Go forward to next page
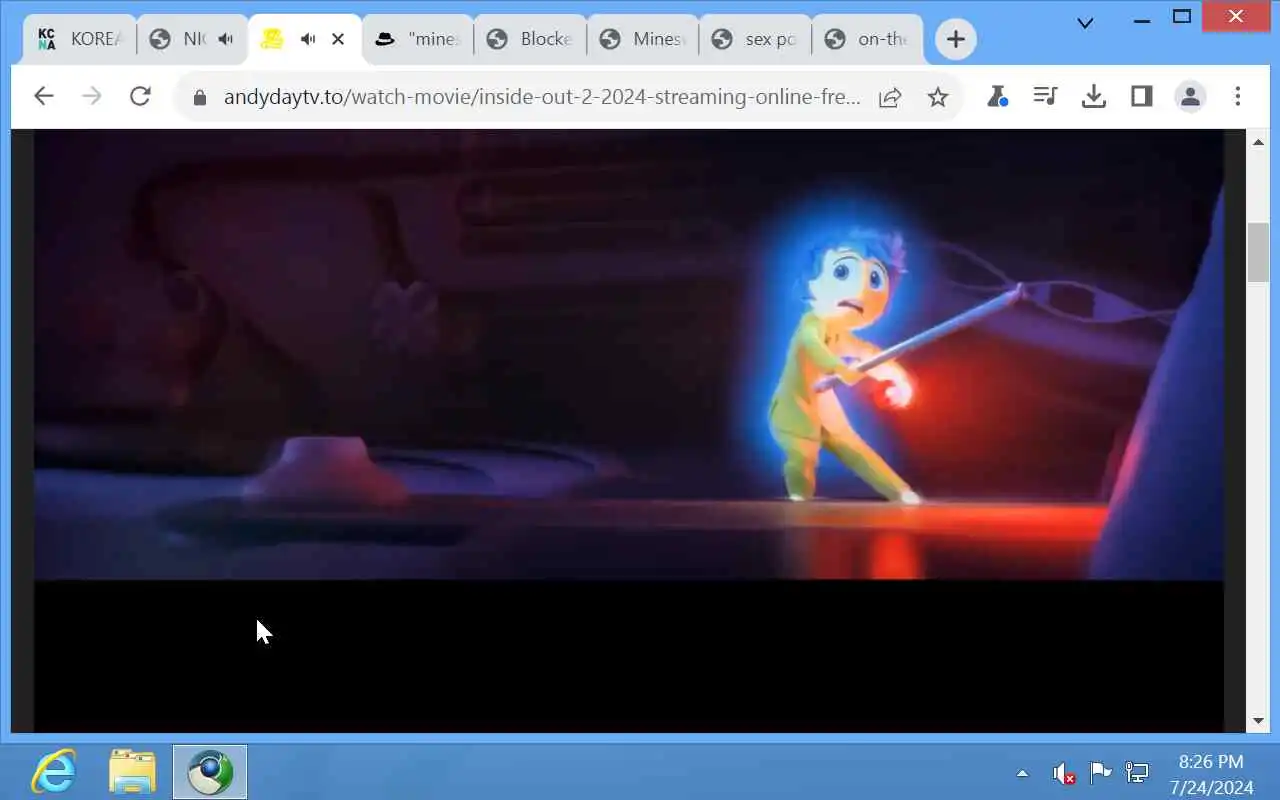This screenshot has height=800, width=1280. click(91, 96)
